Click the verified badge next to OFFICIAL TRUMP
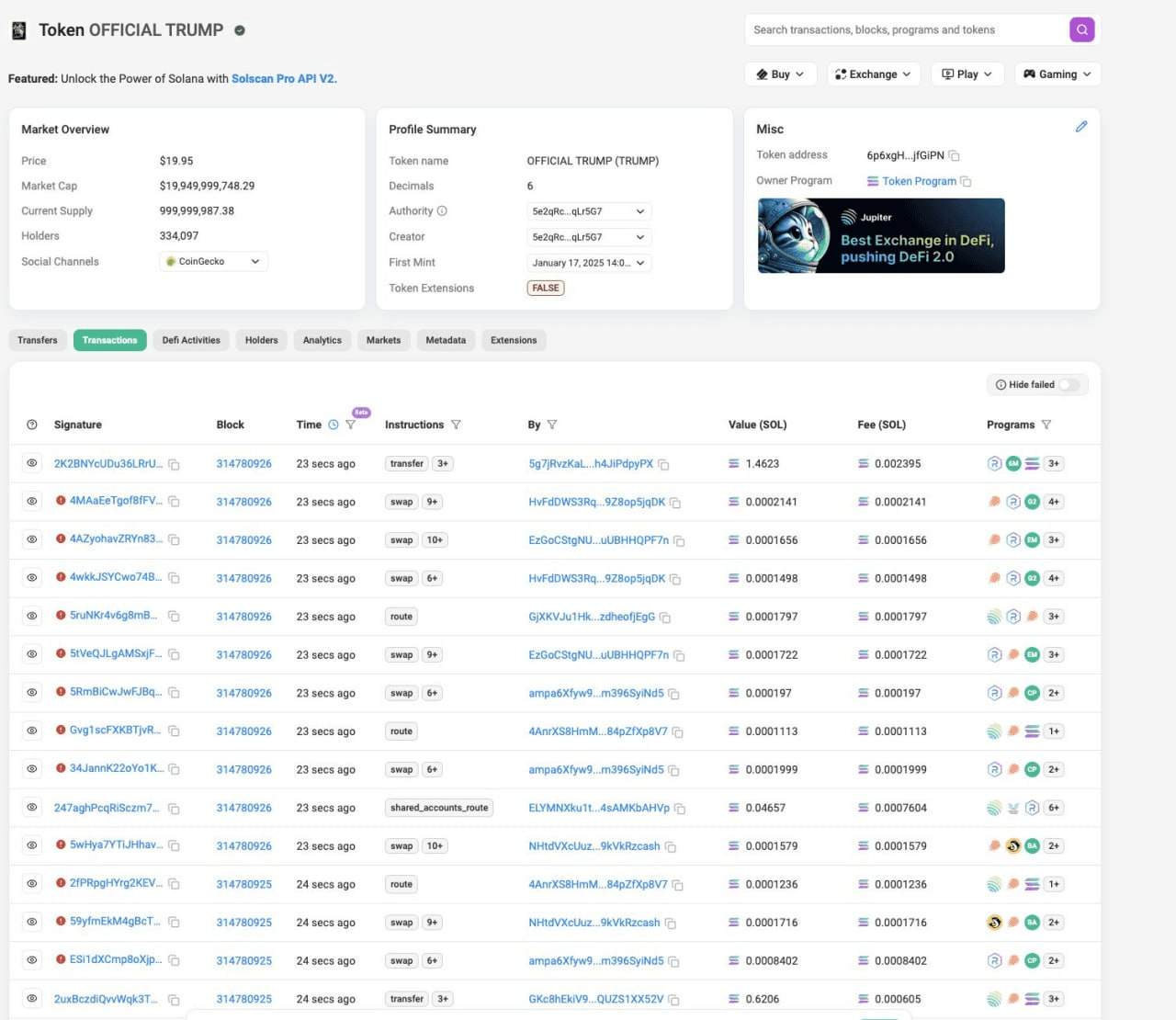Screen dimensions: 1176x1020 pyautogui.click(x=240, y=30)
